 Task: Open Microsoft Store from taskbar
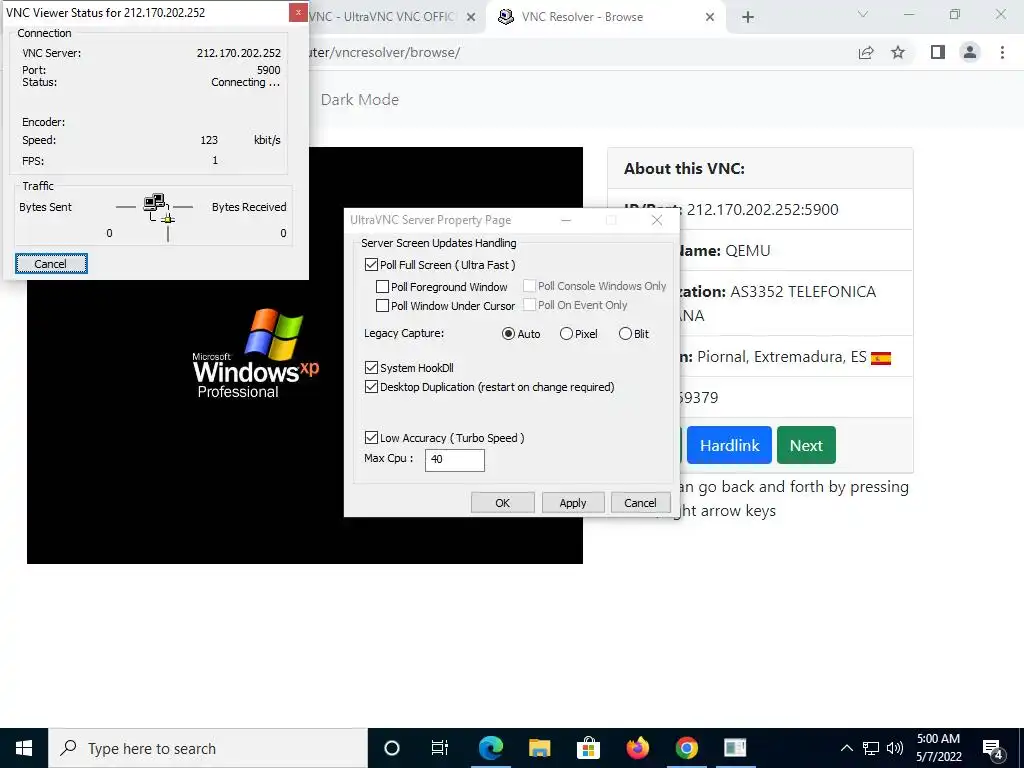click(588, 748)
